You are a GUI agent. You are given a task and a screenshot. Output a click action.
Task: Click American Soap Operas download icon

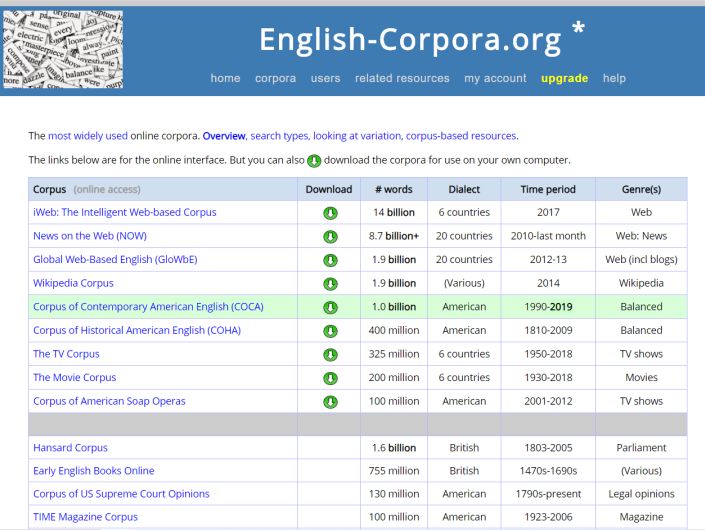pos(330,402)
